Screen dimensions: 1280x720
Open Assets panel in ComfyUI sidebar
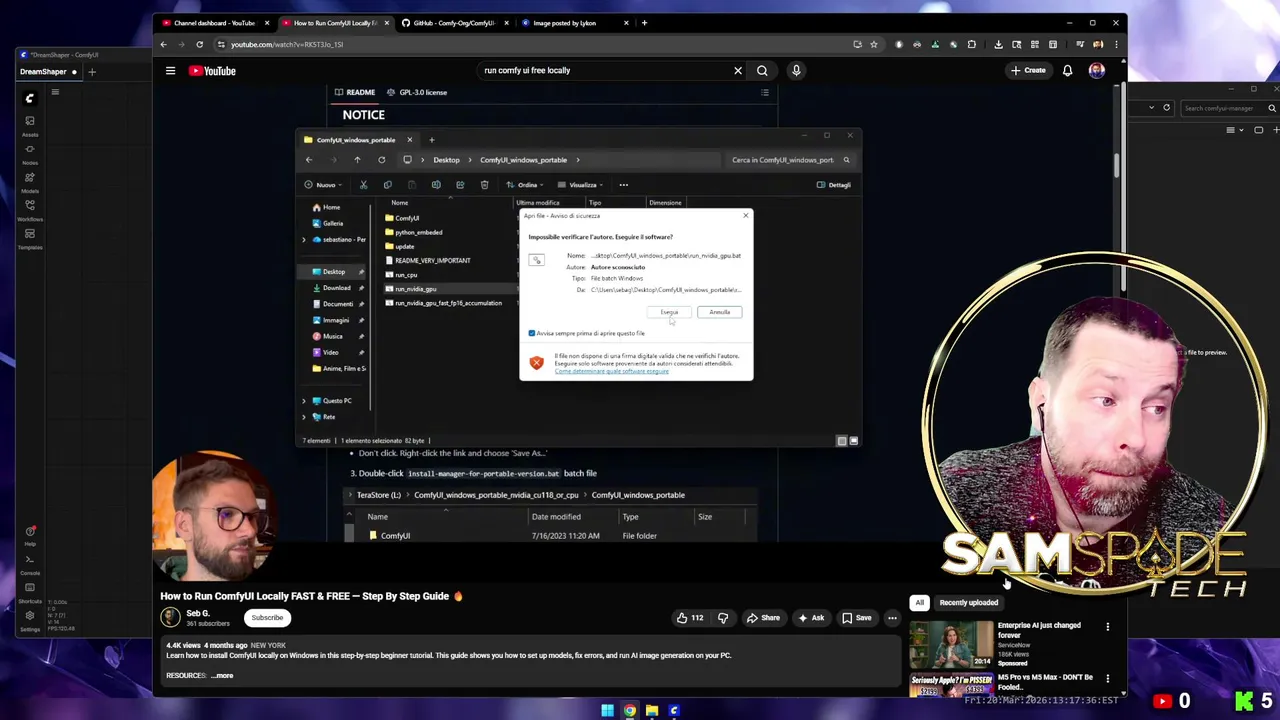point(30,124)
